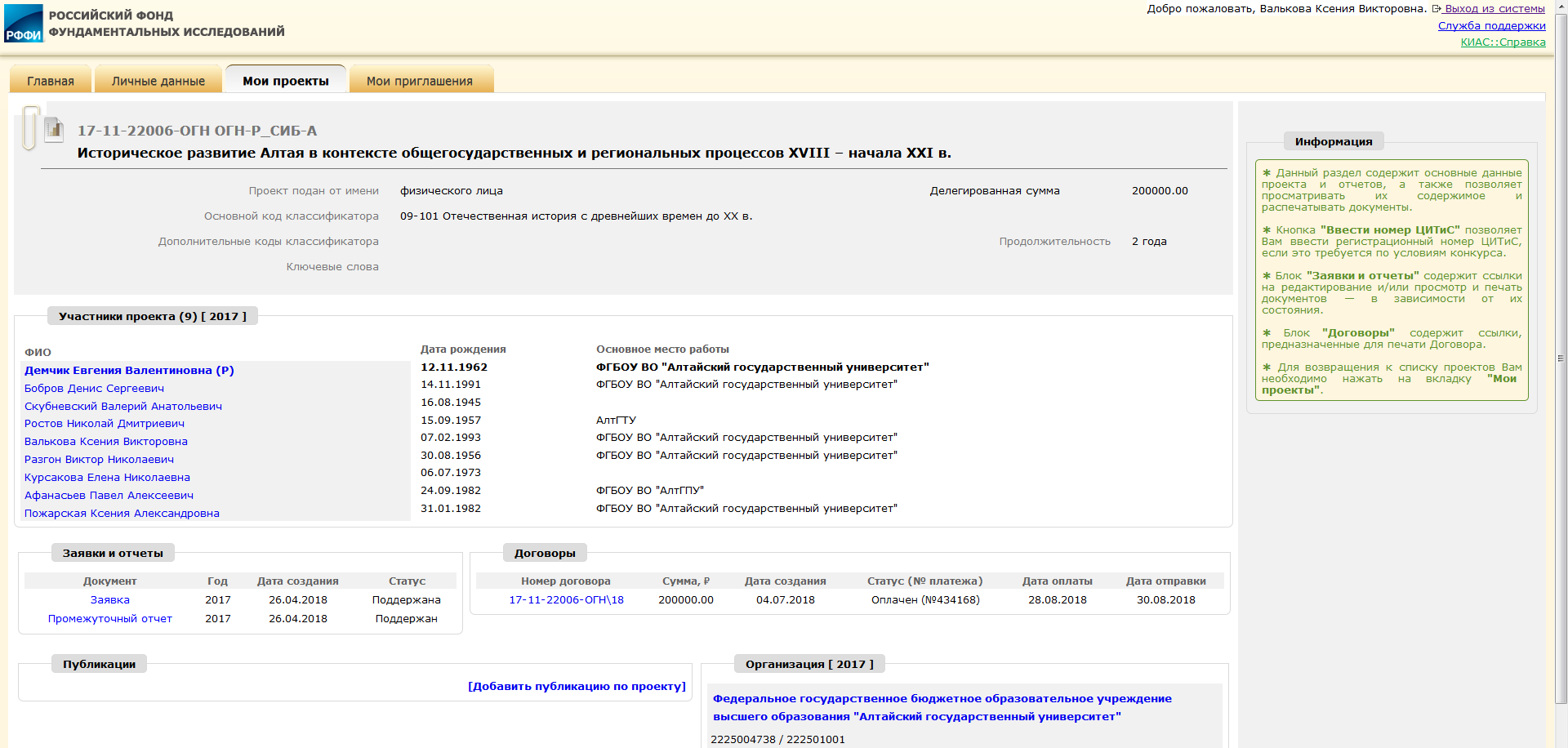The width and height of the screenshot is (1568, 748).
Task: Open the Главная tab
Action: 51,81
